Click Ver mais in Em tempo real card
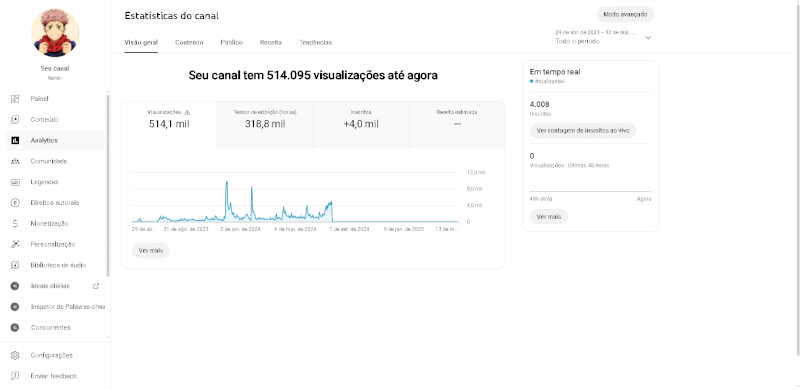Image resolution: width=800 pixels, height=390 pixels. 548,217
